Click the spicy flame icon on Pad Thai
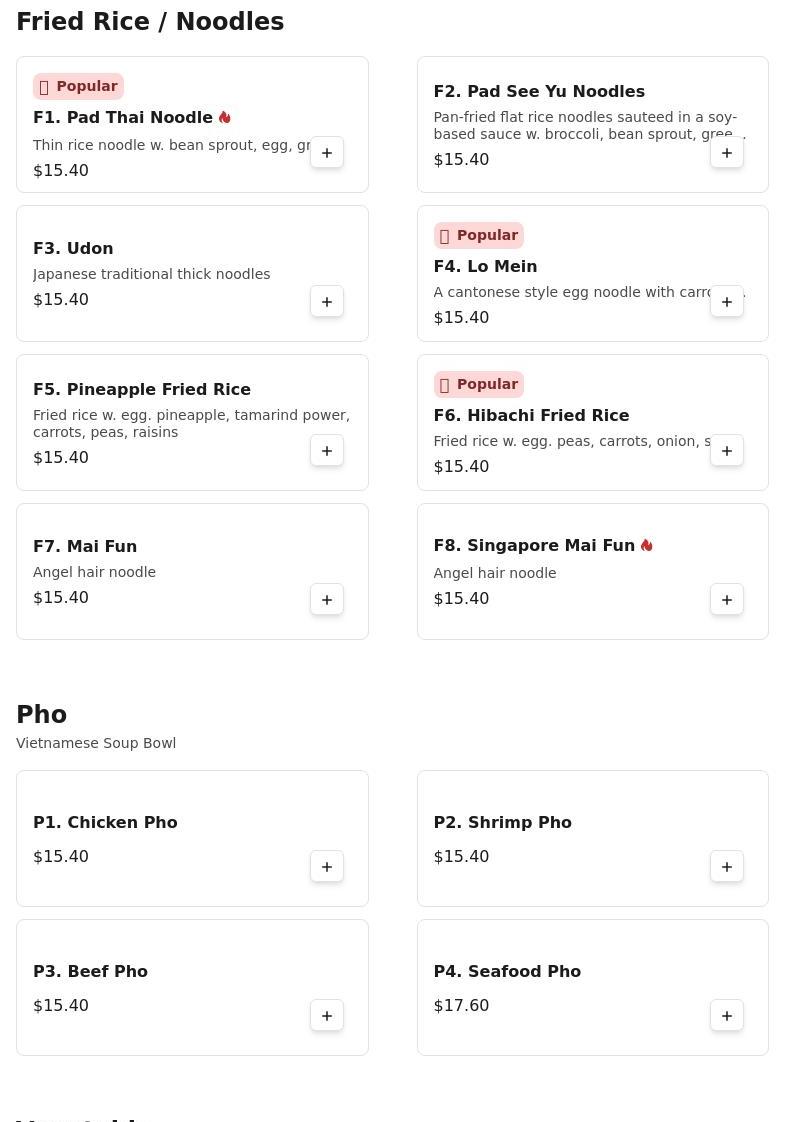Screen dimensions: 785x1122 coord(225,118)
